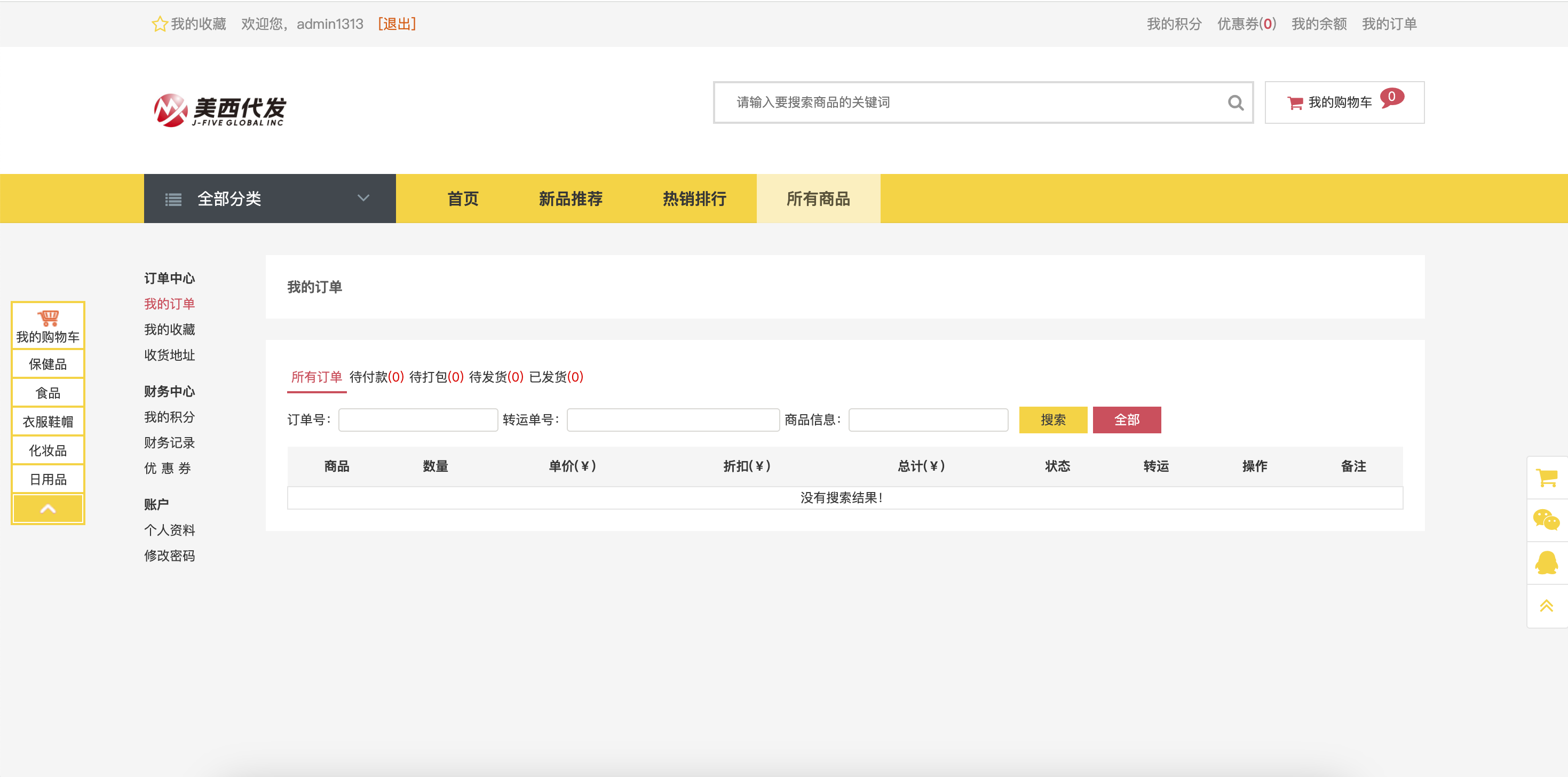
Task: Click the 没有搜索结果! message row
Action: pyautogui.click(x=845, y=498)
